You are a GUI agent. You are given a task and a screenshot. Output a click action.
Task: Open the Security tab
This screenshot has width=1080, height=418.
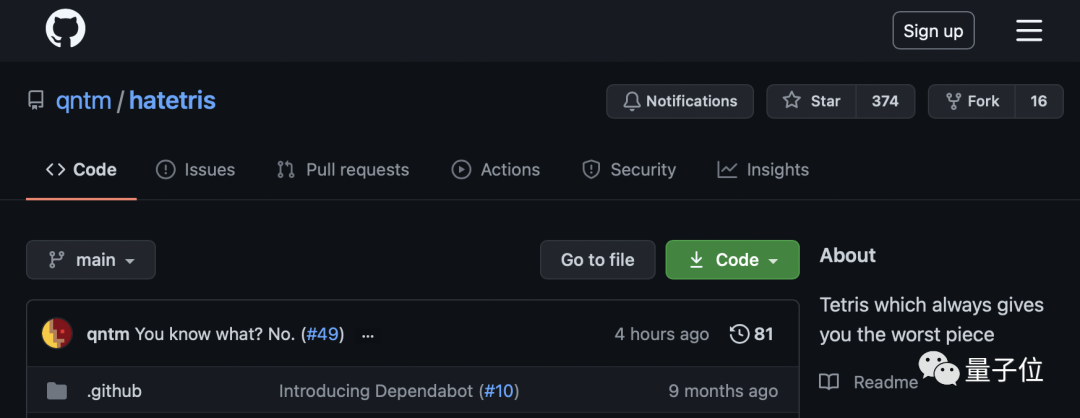(629, 170)
